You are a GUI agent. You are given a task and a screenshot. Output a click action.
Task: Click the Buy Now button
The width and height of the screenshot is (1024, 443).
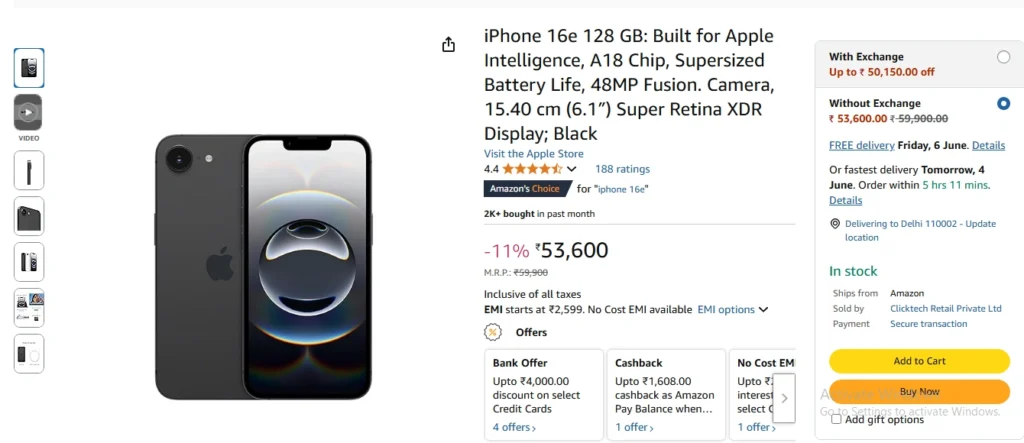pos(920,392)
